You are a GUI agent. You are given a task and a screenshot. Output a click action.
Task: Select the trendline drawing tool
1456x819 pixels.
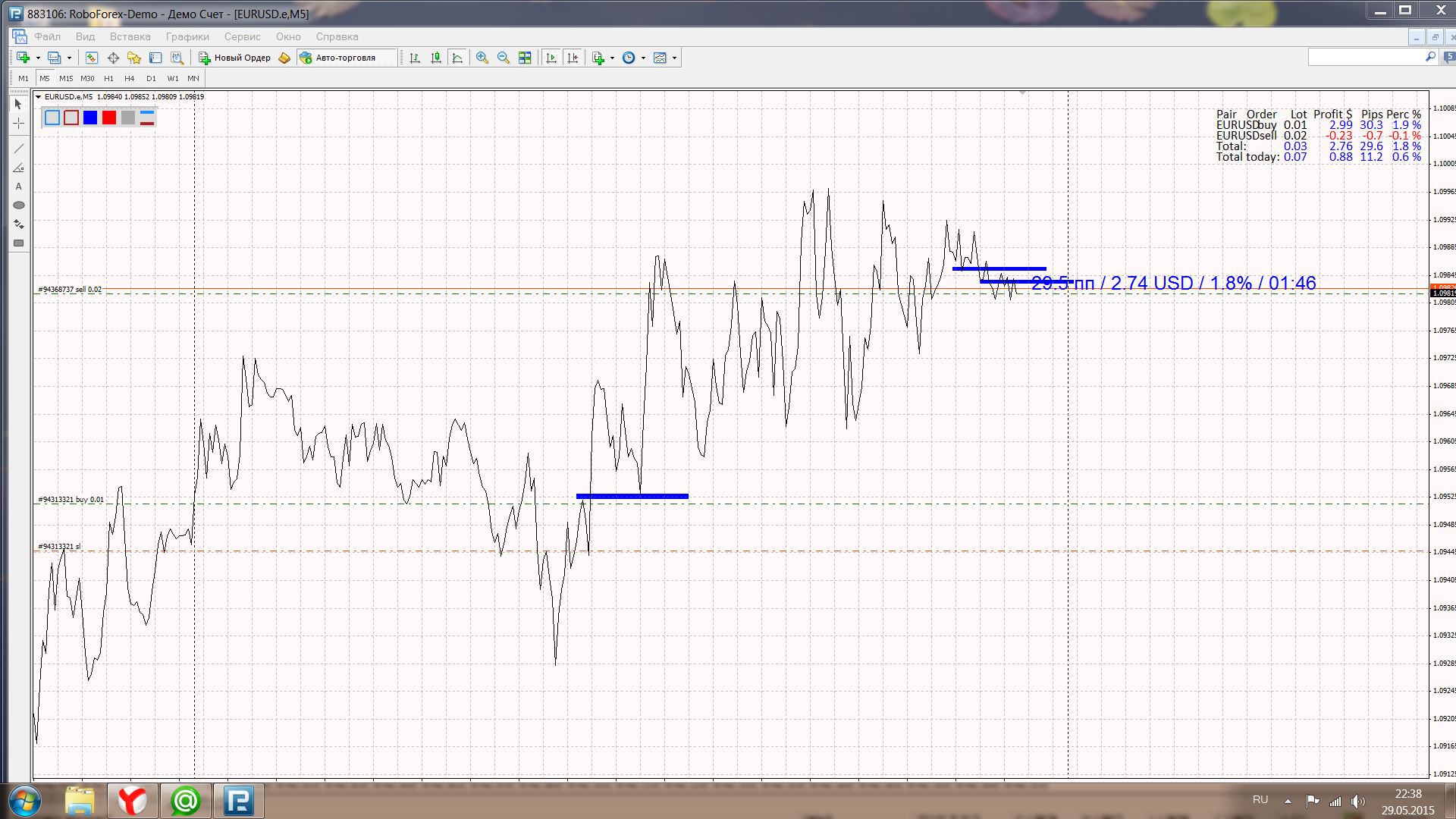point(19,148)
